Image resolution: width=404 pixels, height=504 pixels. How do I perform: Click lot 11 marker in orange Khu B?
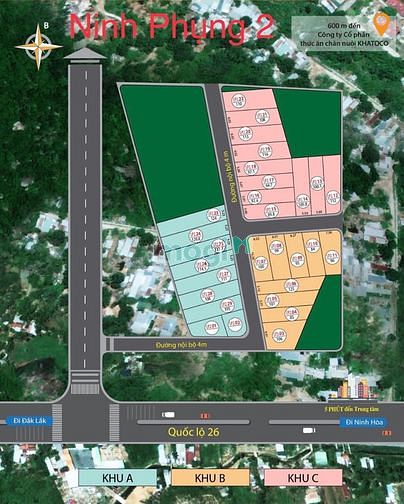332,258
